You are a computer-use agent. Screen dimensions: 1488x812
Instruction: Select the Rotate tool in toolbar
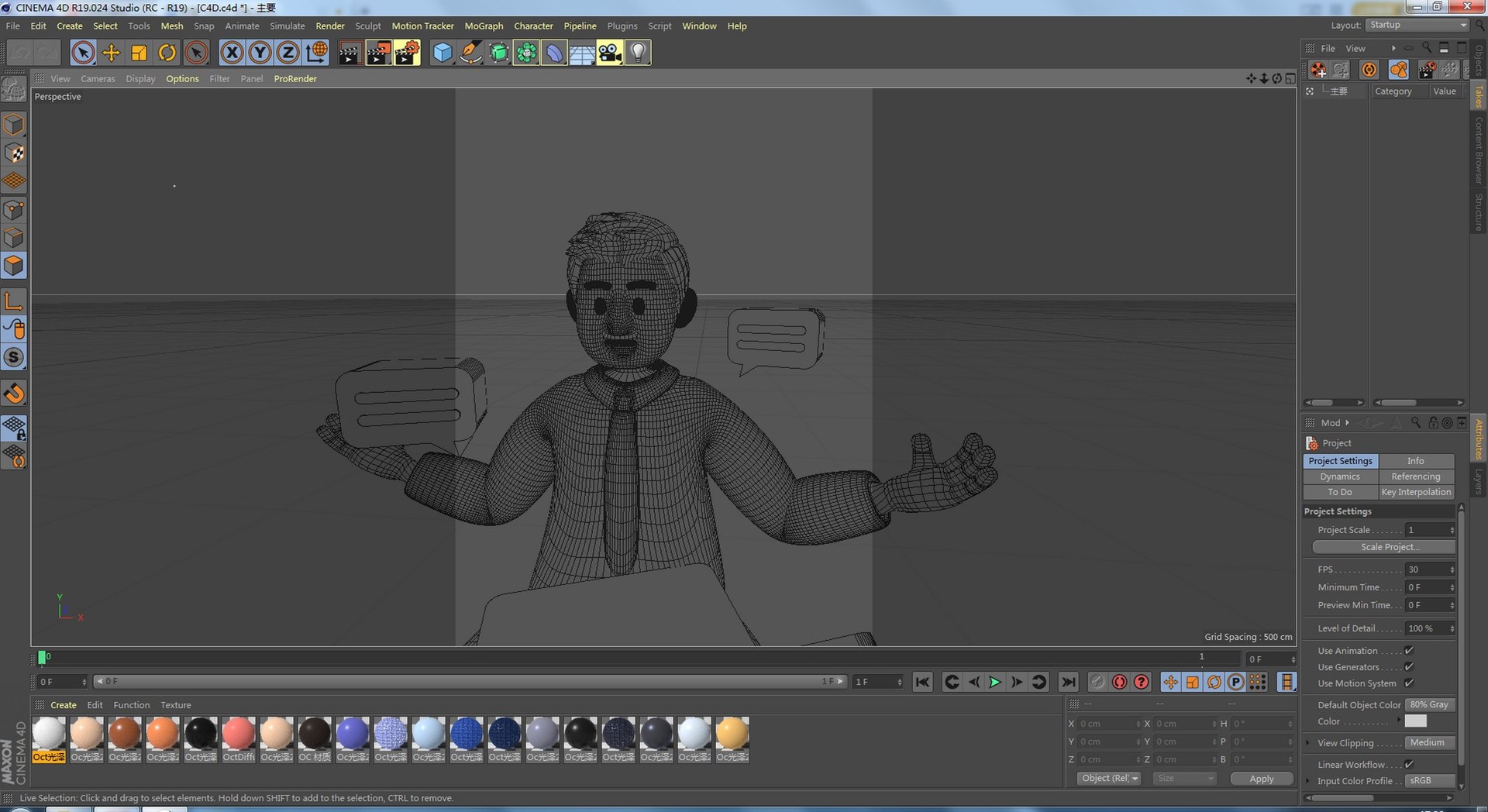[x=167, y=53]
